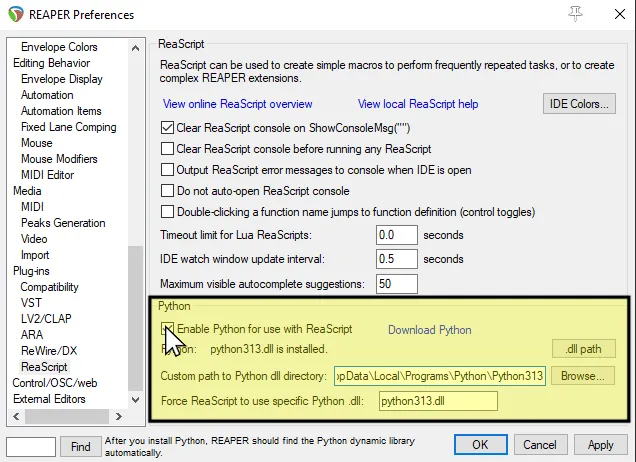
Task: Click the tree scroll up arrow
Action: coord(135,48)
